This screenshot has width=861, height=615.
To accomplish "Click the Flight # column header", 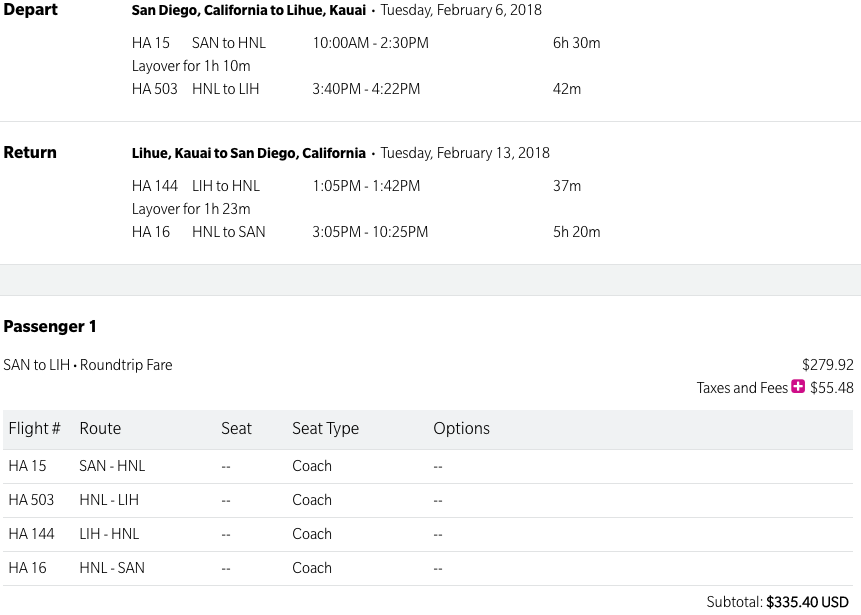I will click(34, 428).
